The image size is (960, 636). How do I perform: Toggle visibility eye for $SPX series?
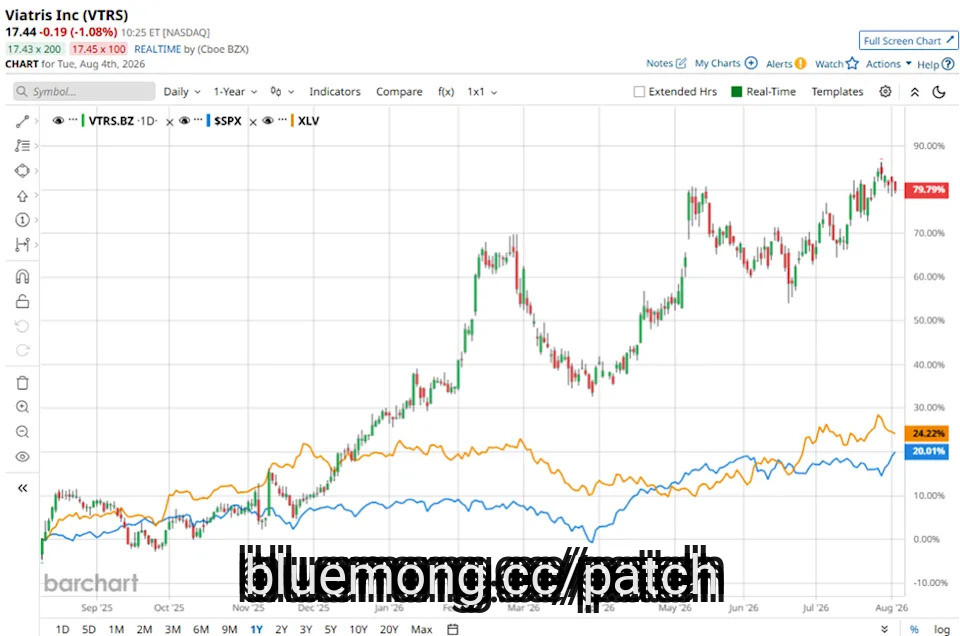[184, 121]
